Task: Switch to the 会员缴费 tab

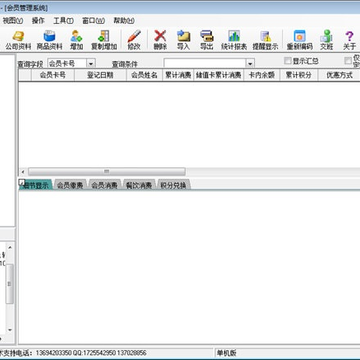Action: (70, 185)
